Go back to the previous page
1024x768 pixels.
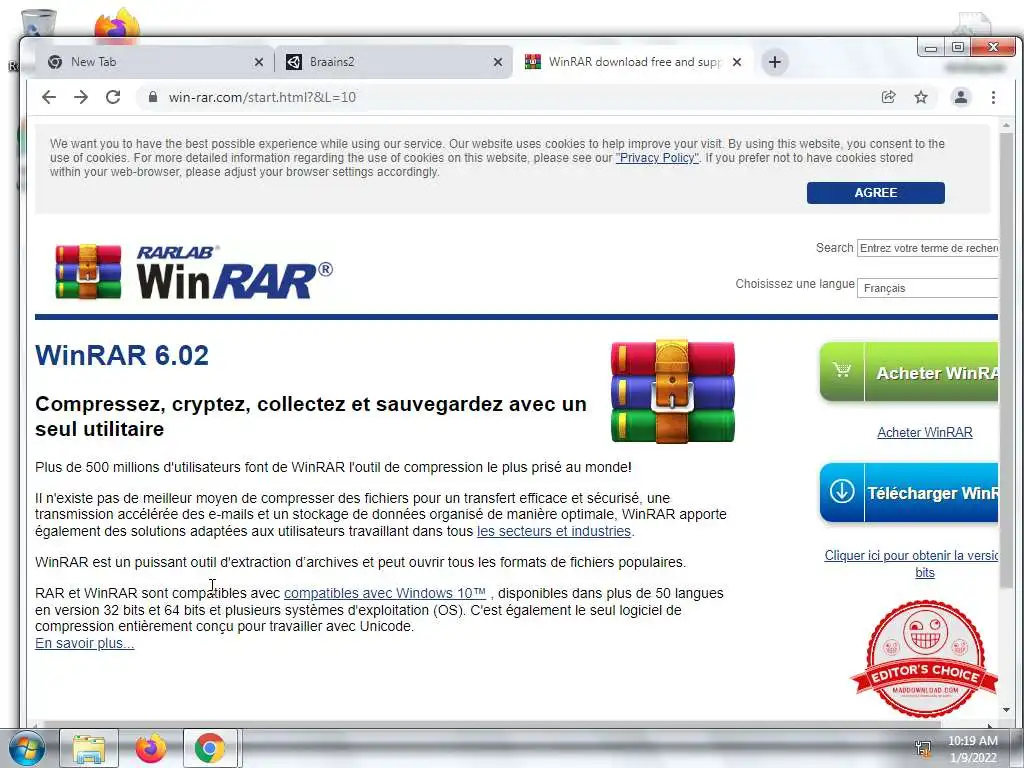[49, 97]
